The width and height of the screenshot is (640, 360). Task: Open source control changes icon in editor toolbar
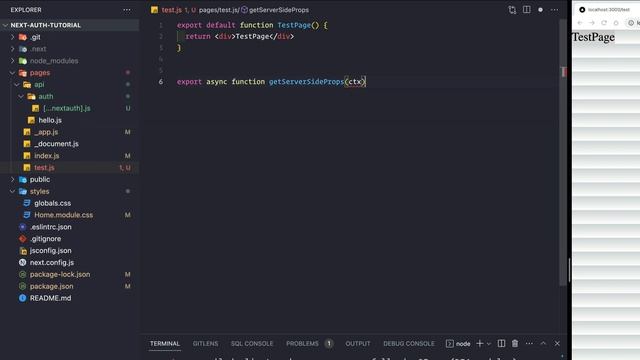click(512, 10)
